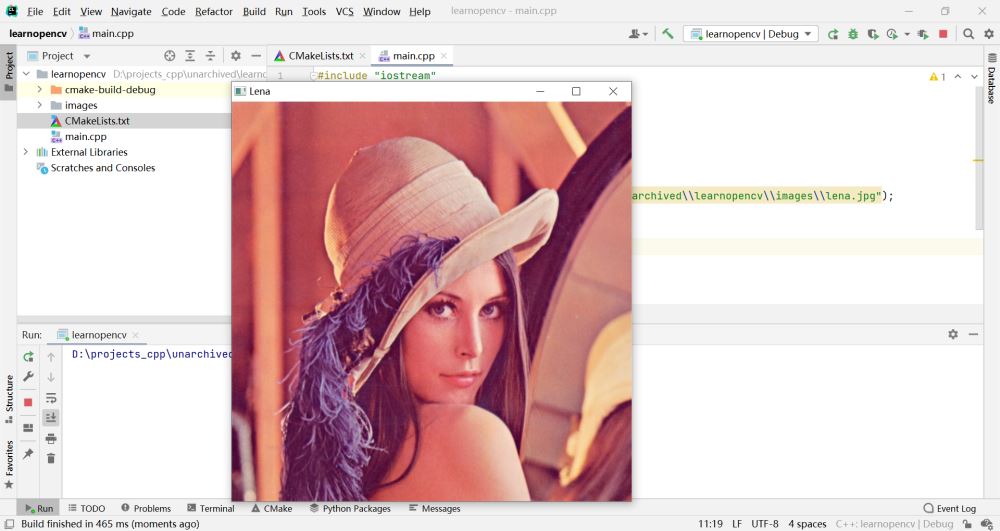
Task: Open the Build menu
Action: (254, 11)
